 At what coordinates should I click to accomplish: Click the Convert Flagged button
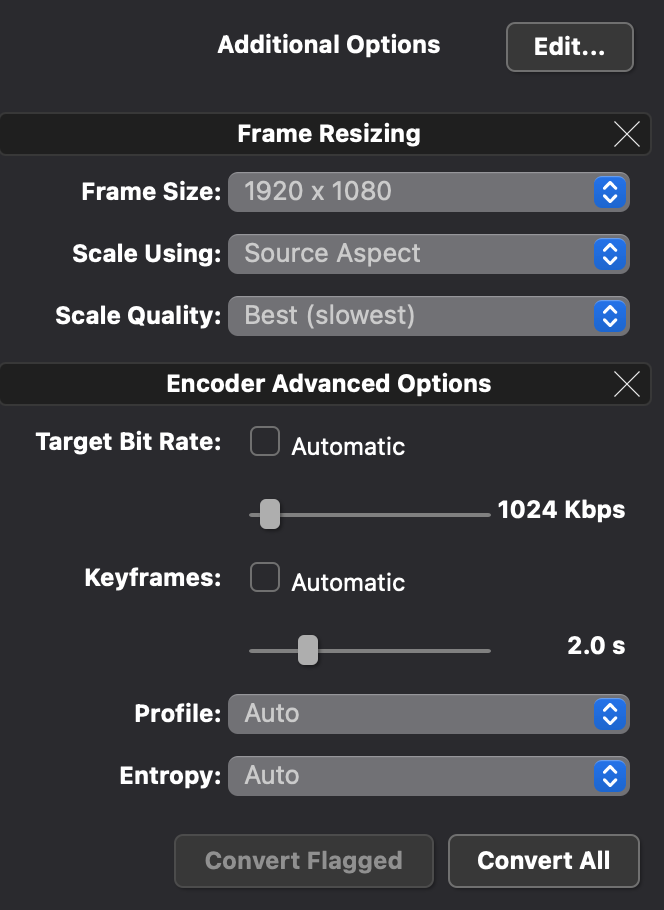click(304, 861)
